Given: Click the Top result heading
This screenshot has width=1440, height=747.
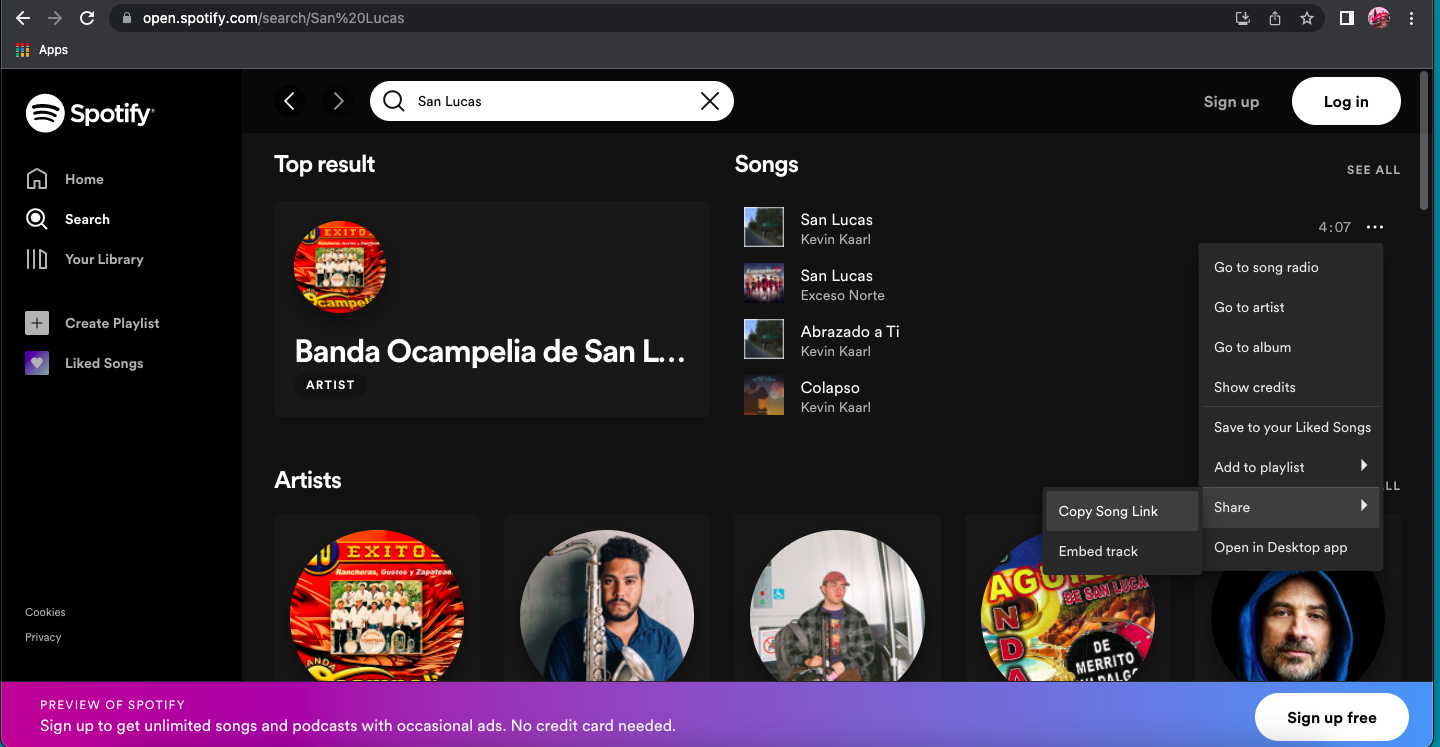Looking at the screenshot, I should pyautogui.click(x=325, y=164).
